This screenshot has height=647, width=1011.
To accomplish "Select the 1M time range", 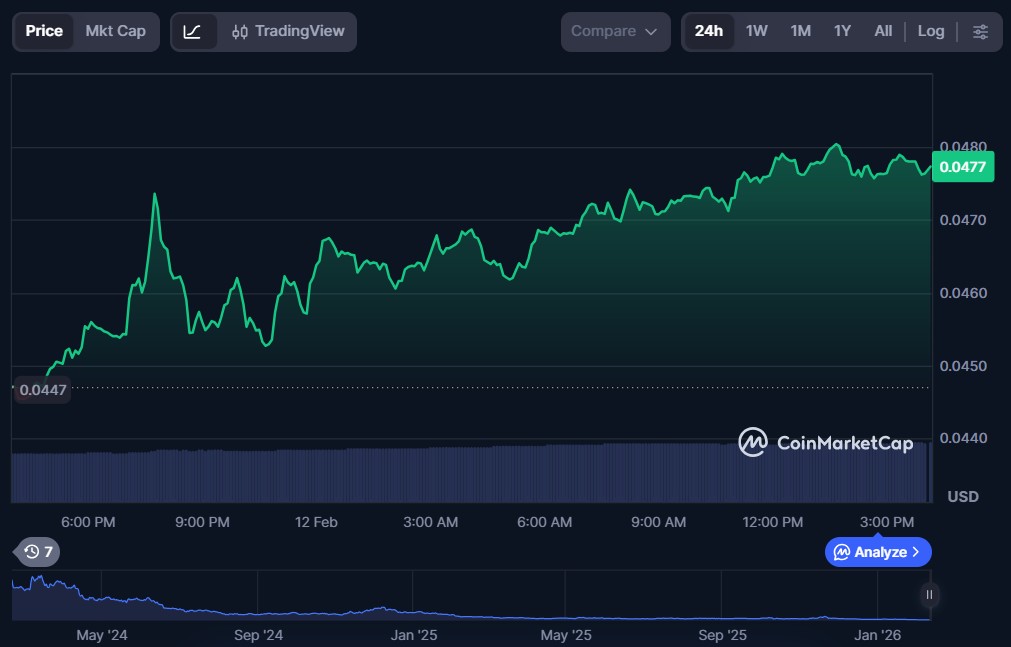I will 800,32.
